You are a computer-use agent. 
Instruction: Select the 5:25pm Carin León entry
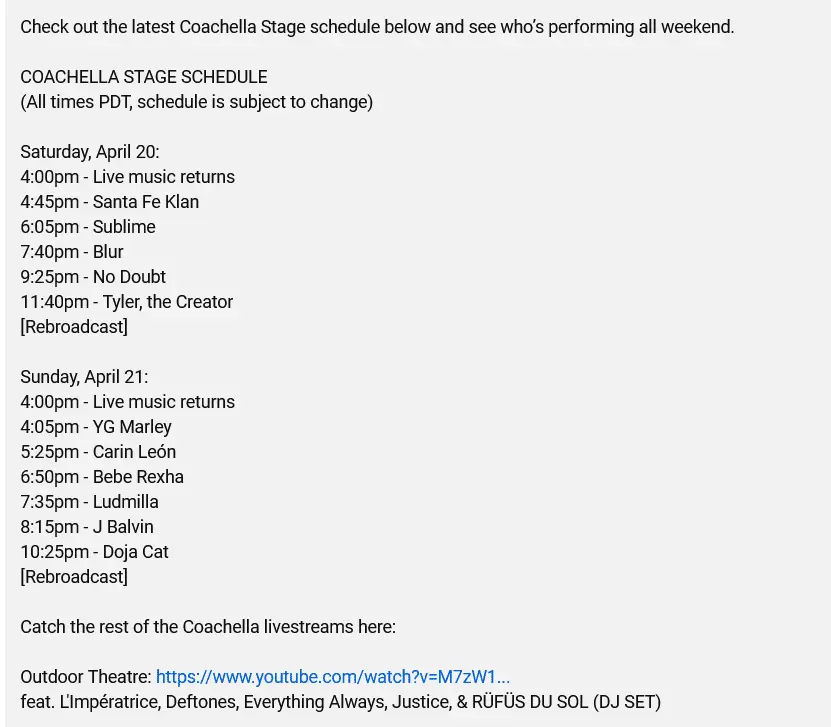point(98,452)
